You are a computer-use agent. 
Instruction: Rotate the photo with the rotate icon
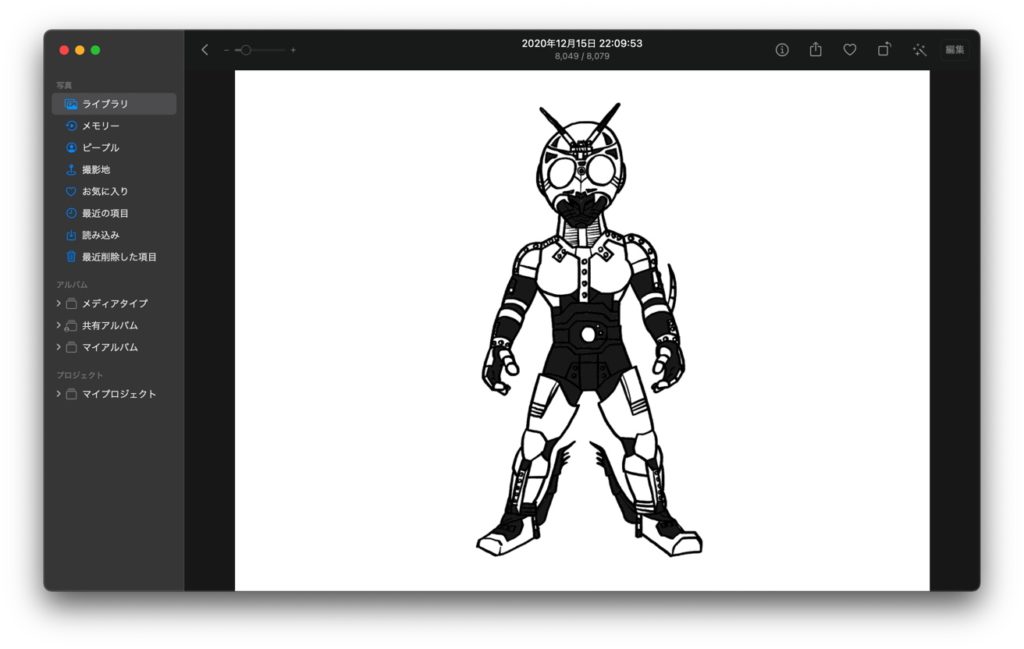884,49
